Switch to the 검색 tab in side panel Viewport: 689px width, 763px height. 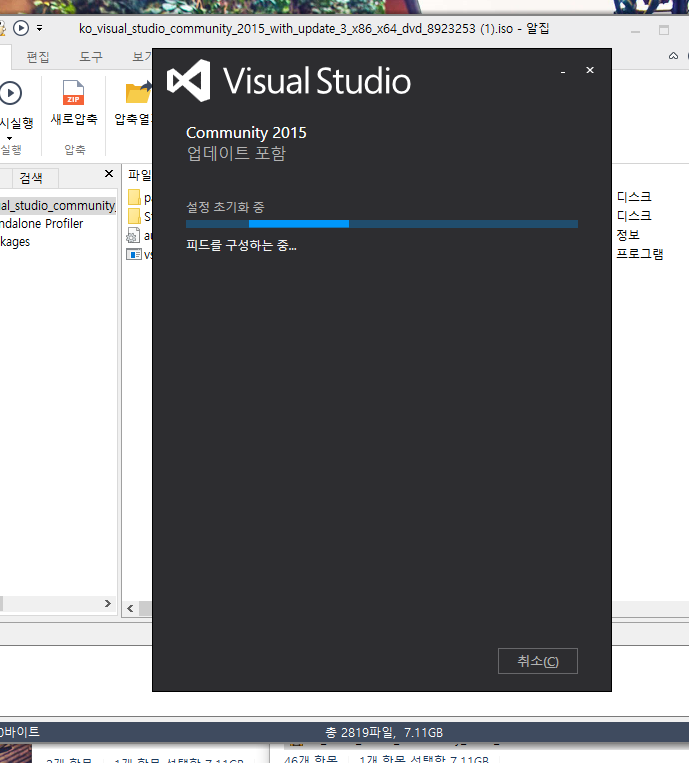click(x=31, y=178)
